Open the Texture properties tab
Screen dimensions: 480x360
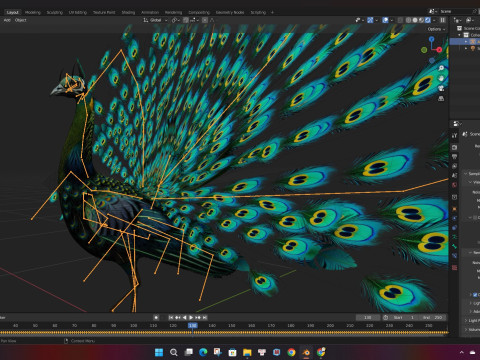pos(454,268)
